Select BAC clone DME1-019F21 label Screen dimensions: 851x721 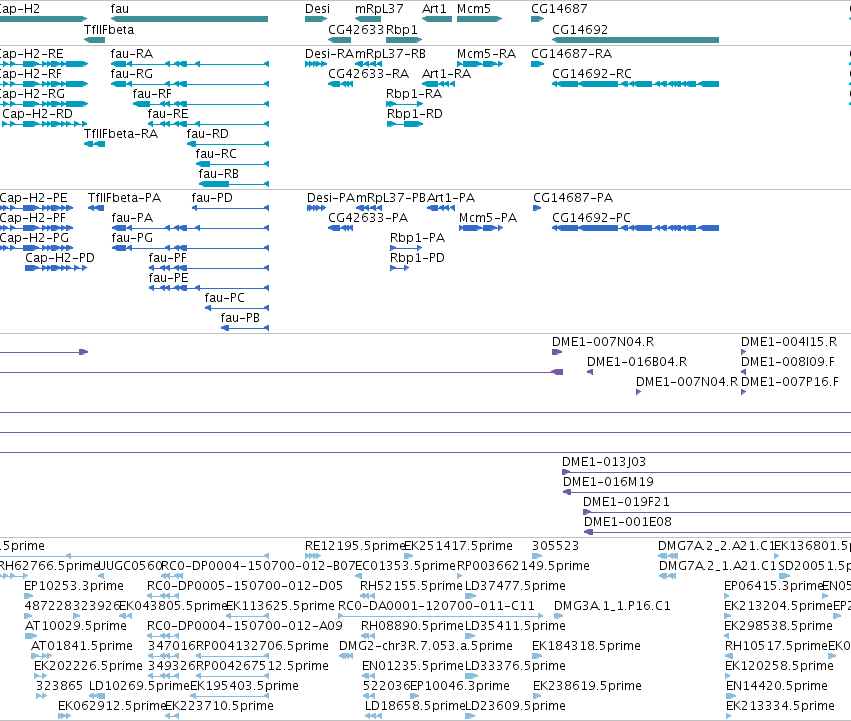626,502
